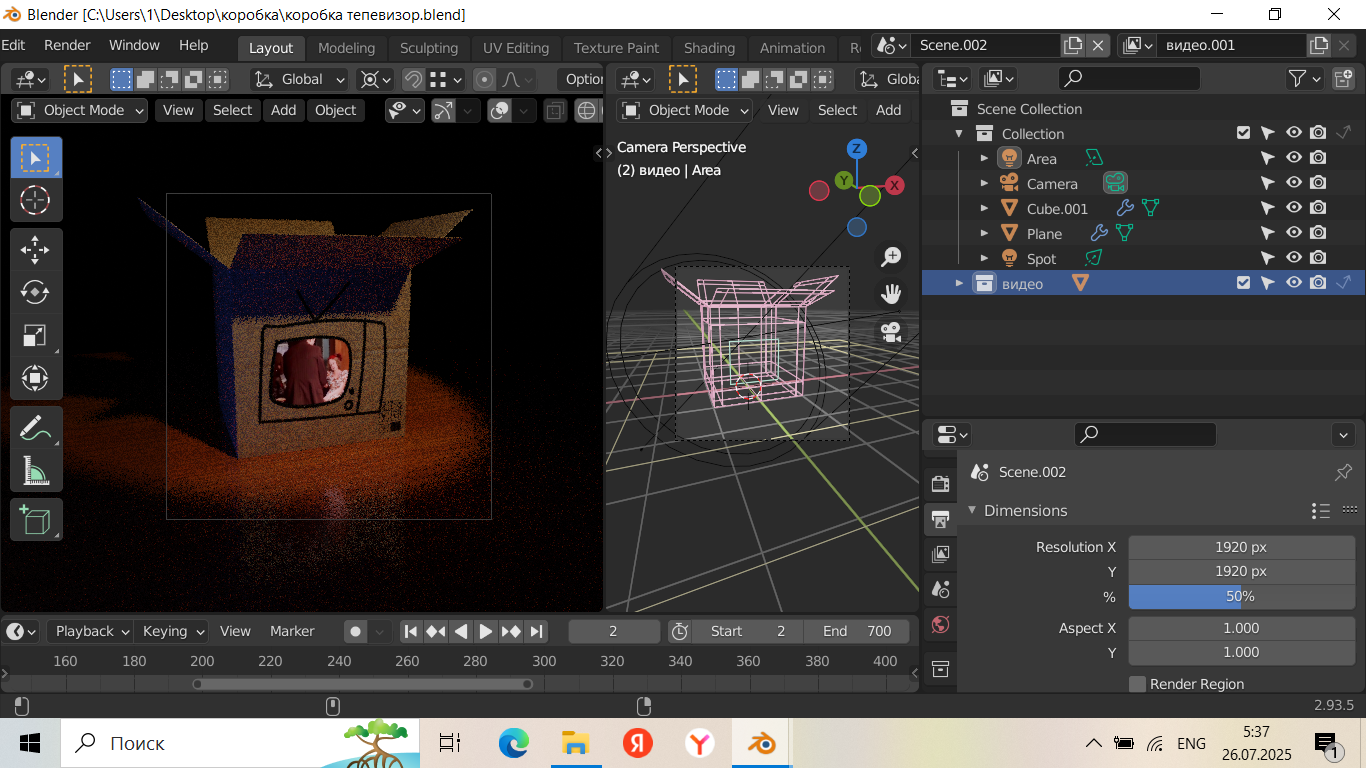The height and width of the screenshot is (768, 1366).
Task: Open the Global transform orientation dropdown
Action: (x=300, y=79)
